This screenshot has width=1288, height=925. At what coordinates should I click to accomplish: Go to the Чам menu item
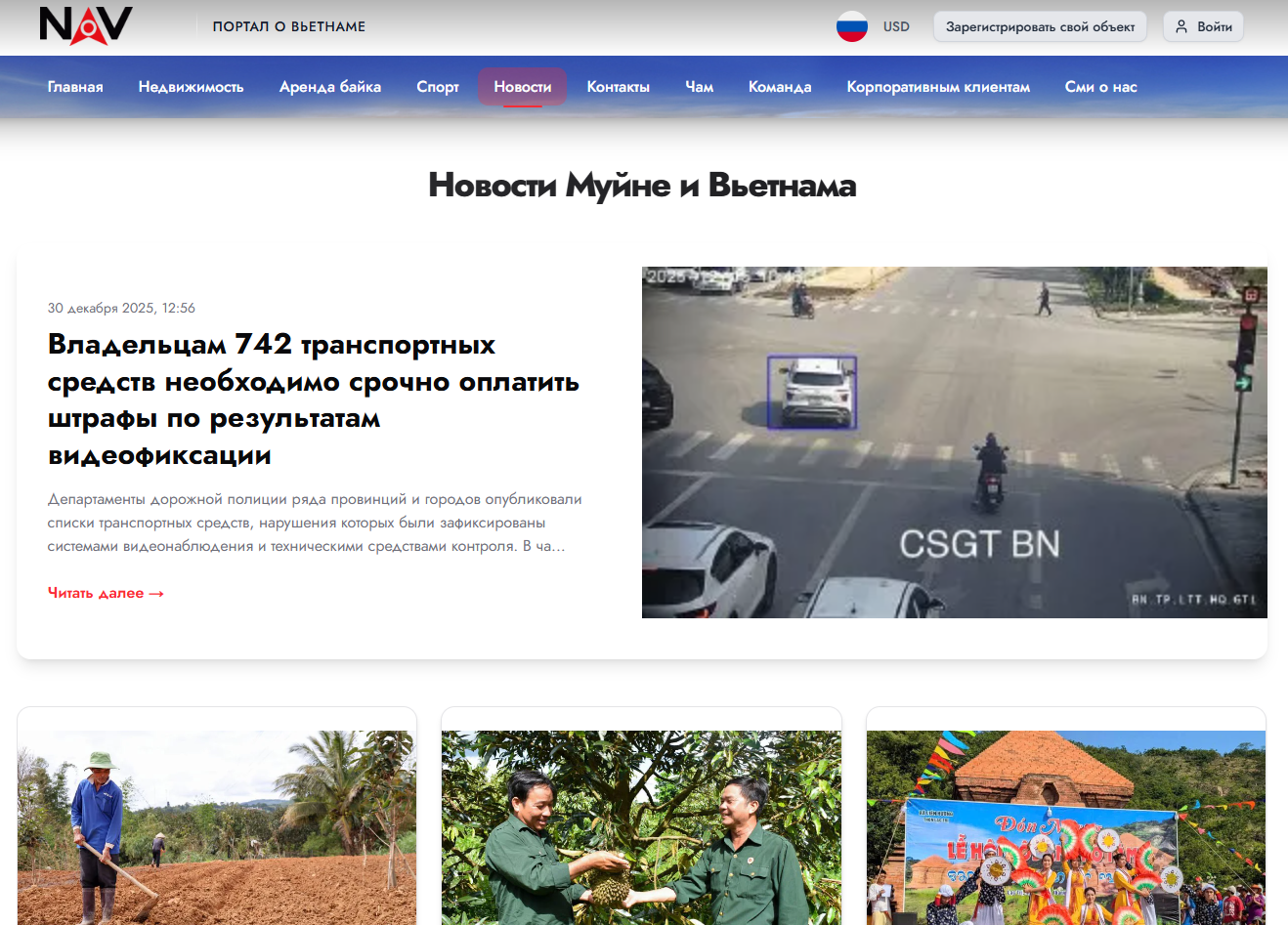[x=699, y=87]
